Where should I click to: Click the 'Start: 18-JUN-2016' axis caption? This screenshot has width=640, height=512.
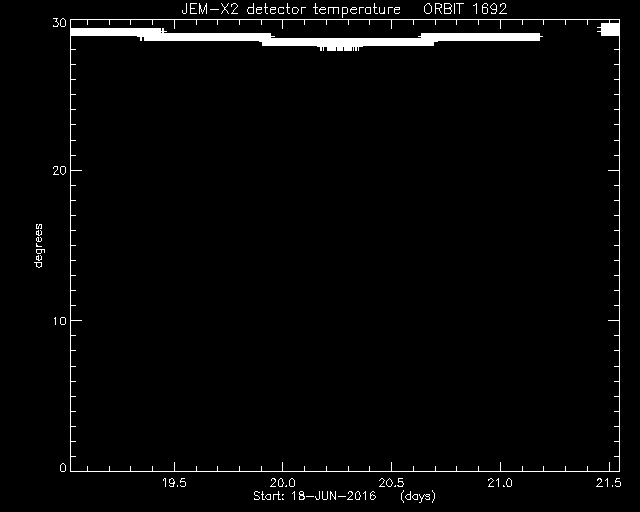pos(315,496)
